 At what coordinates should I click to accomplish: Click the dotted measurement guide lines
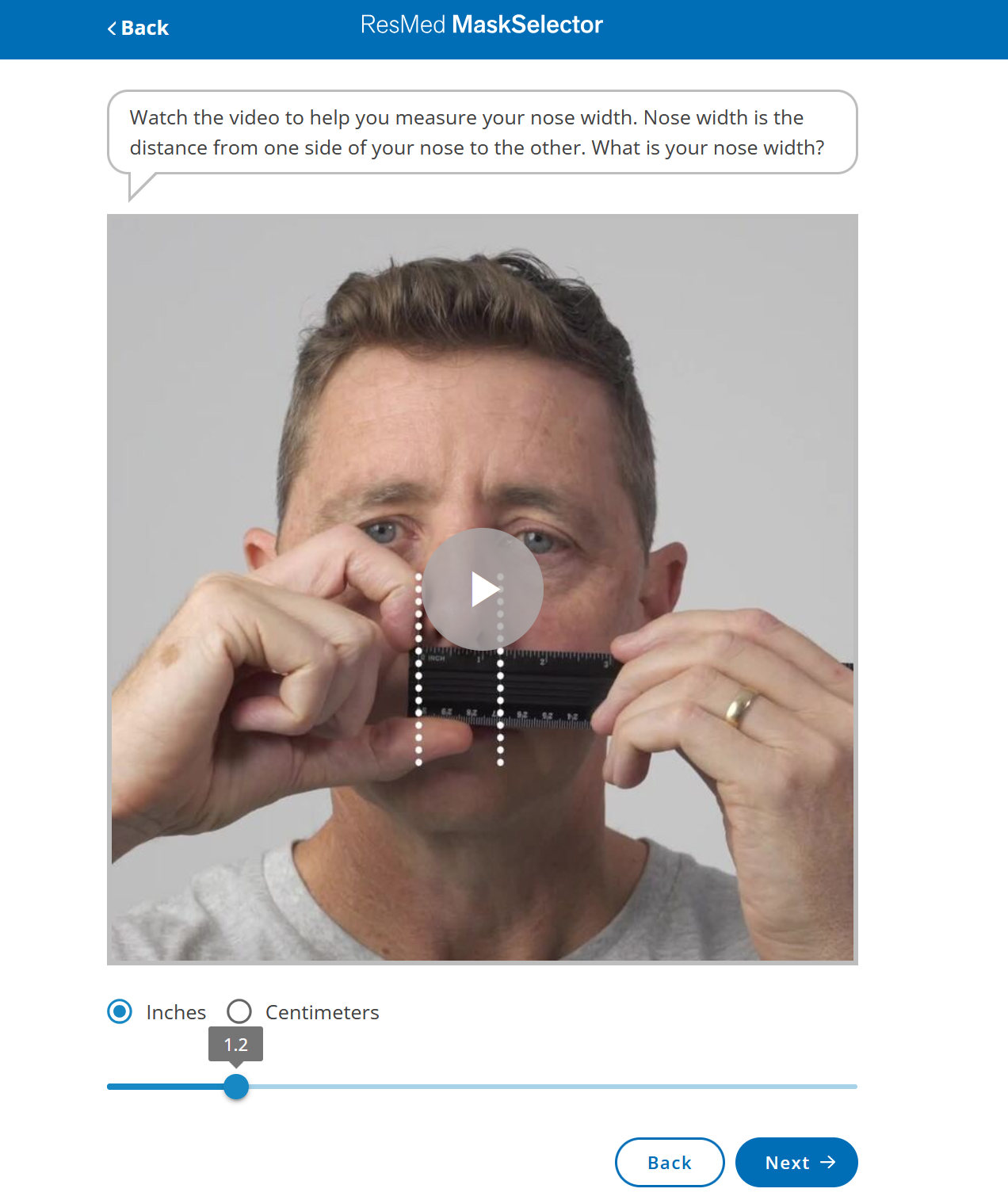460,670
